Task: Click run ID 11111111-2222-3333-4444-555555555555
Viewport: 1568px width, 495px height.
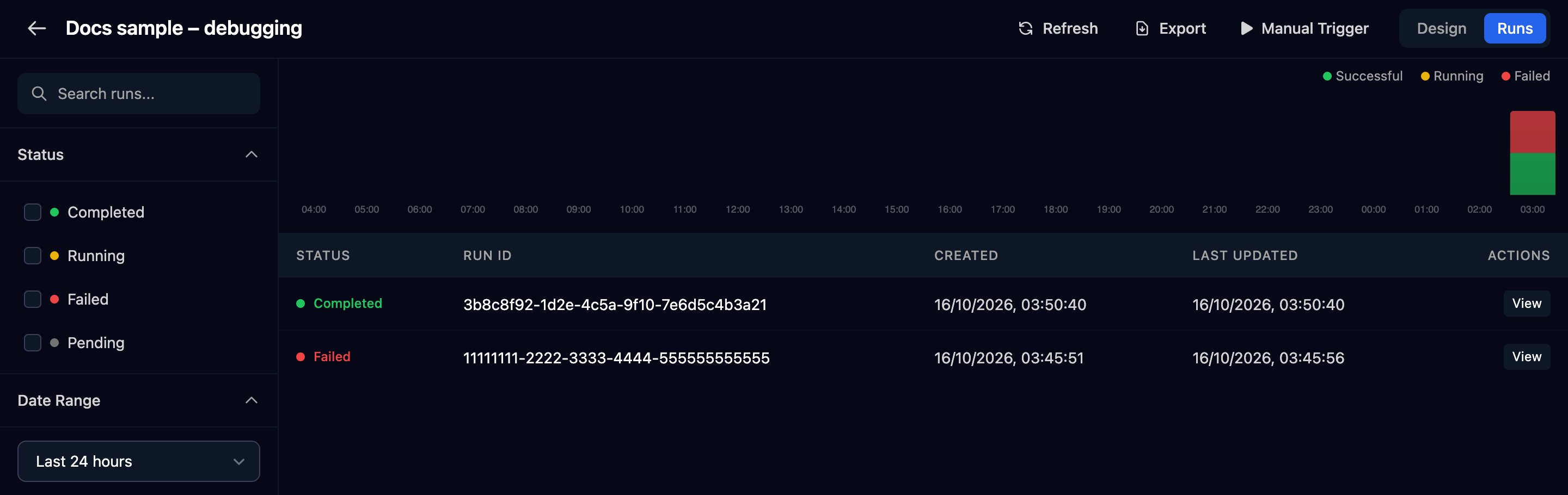Action: coord(617,358)
